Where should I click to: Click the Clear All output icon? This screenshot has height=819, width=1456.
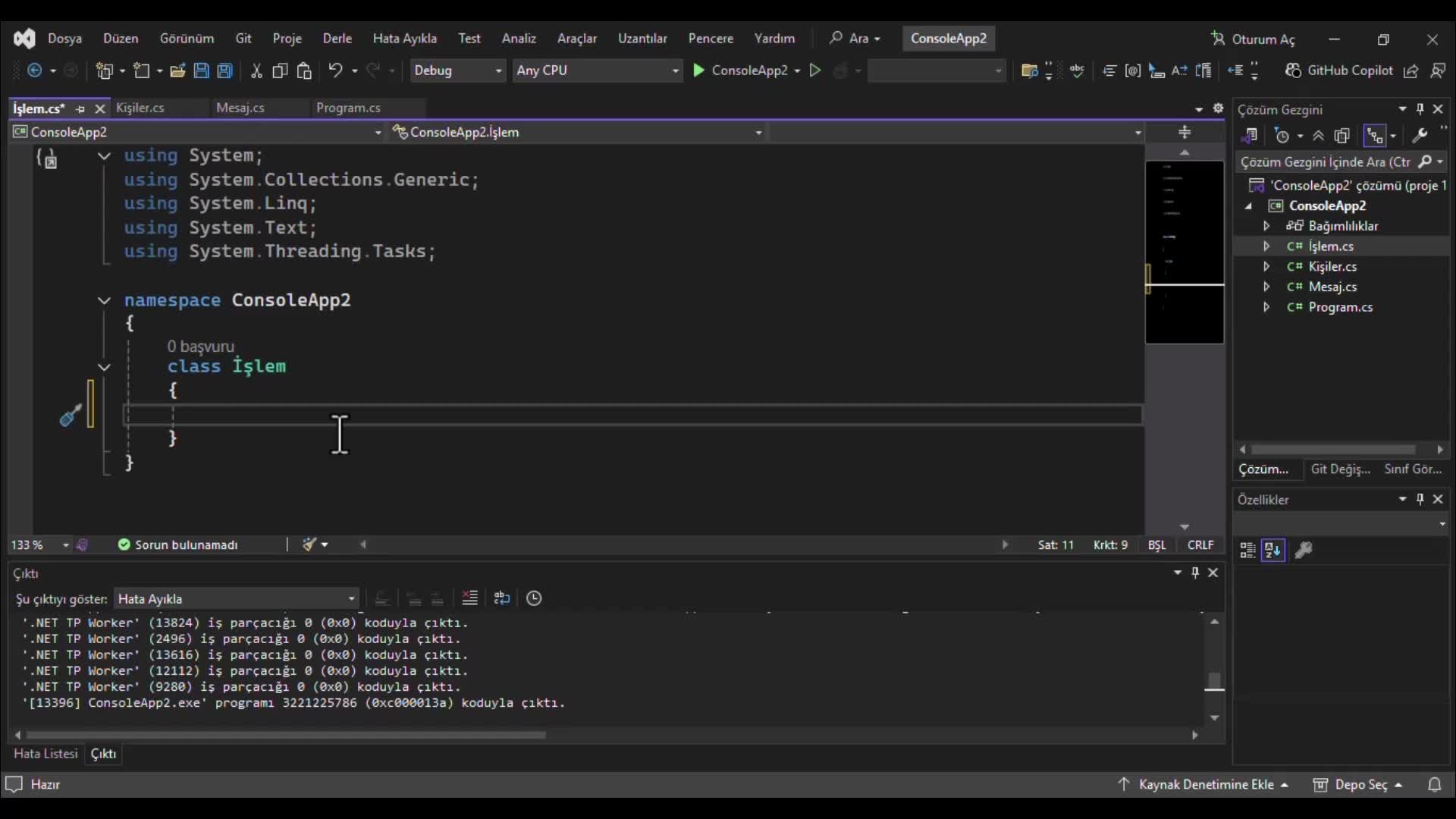[x=470, y=598]
